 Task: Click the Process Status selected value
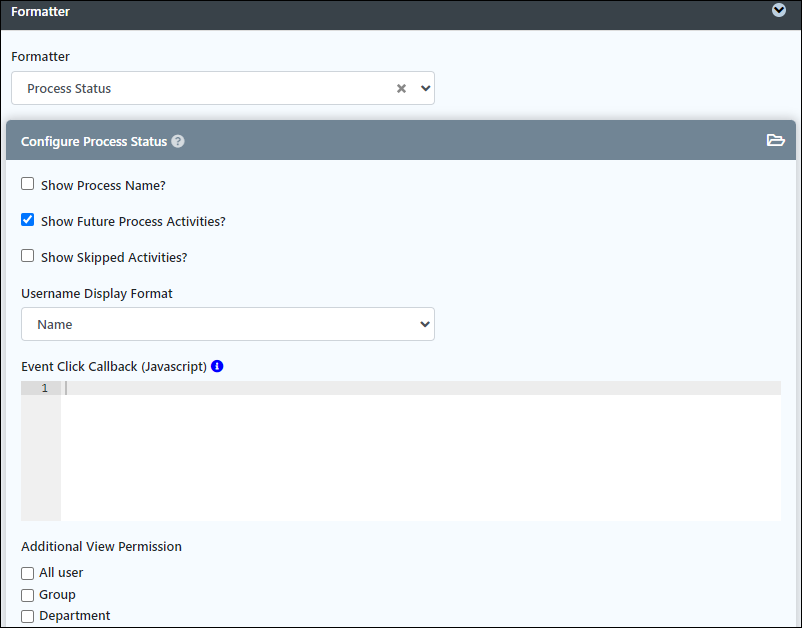(69, 88)
